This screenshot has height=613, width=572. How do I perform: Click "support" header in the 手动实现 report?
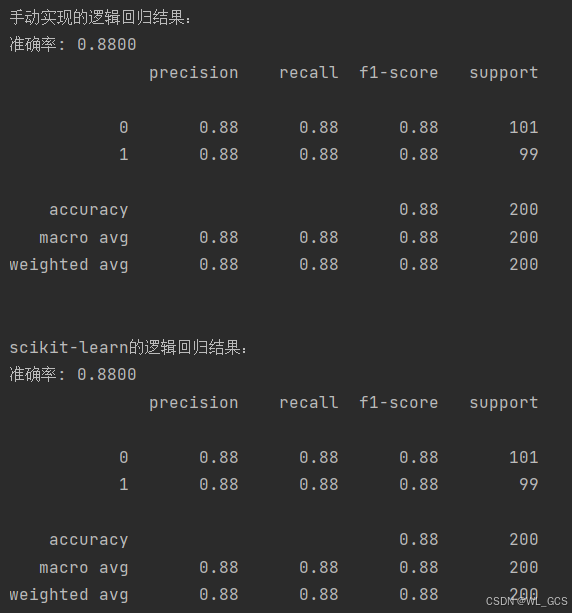click(504, 73)
